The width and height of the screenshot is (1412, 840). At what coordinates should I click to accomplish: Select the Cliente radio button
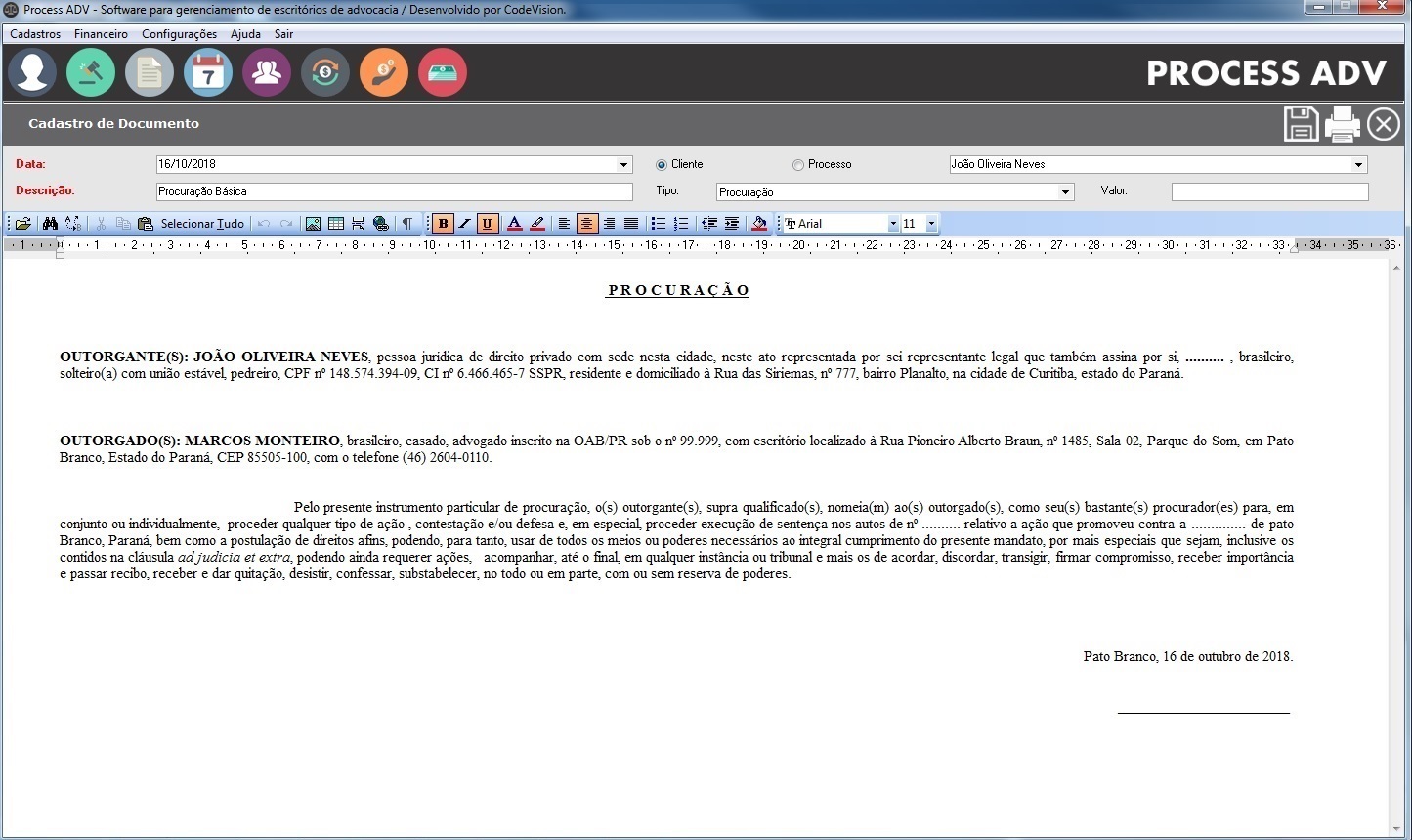coord(662,165)
